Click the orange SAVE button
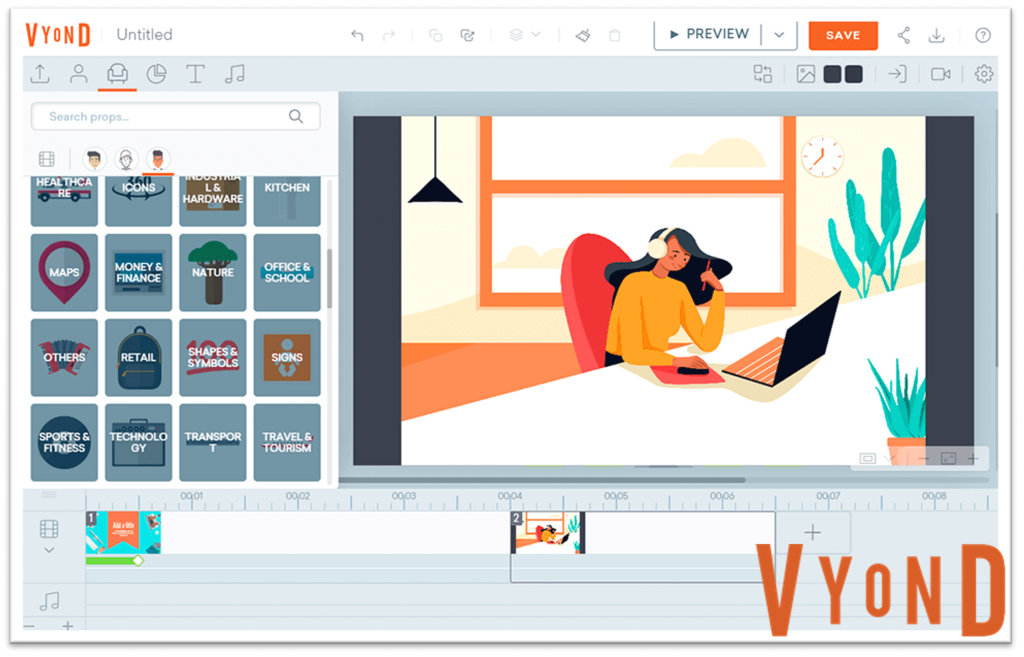This screenshot has width=1024, height=657. point(842,35)
